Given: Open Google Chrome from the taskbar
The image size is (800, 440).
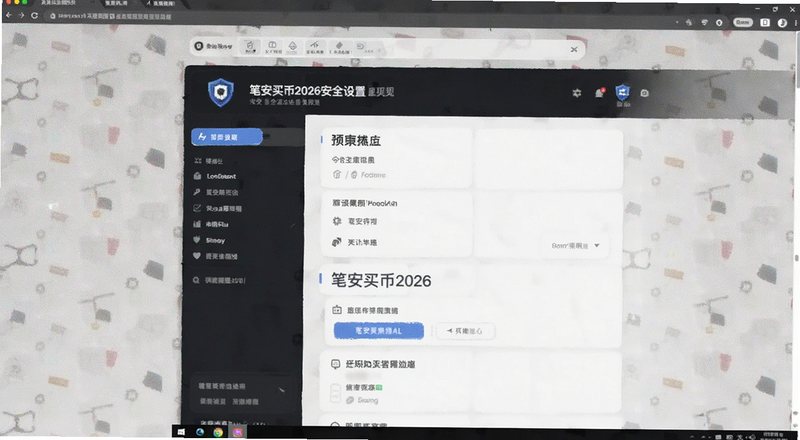Looking at the screenshot, I should coord(218,432).
